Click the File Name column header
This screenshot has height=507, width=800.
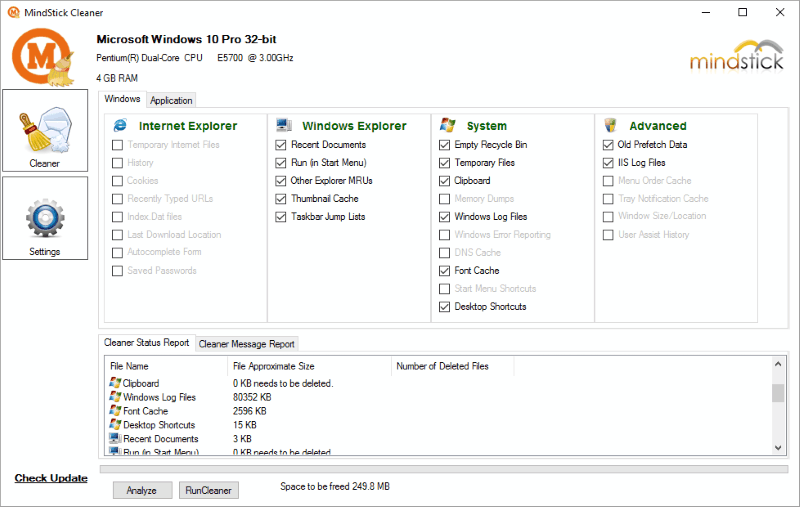coord(166,366)
